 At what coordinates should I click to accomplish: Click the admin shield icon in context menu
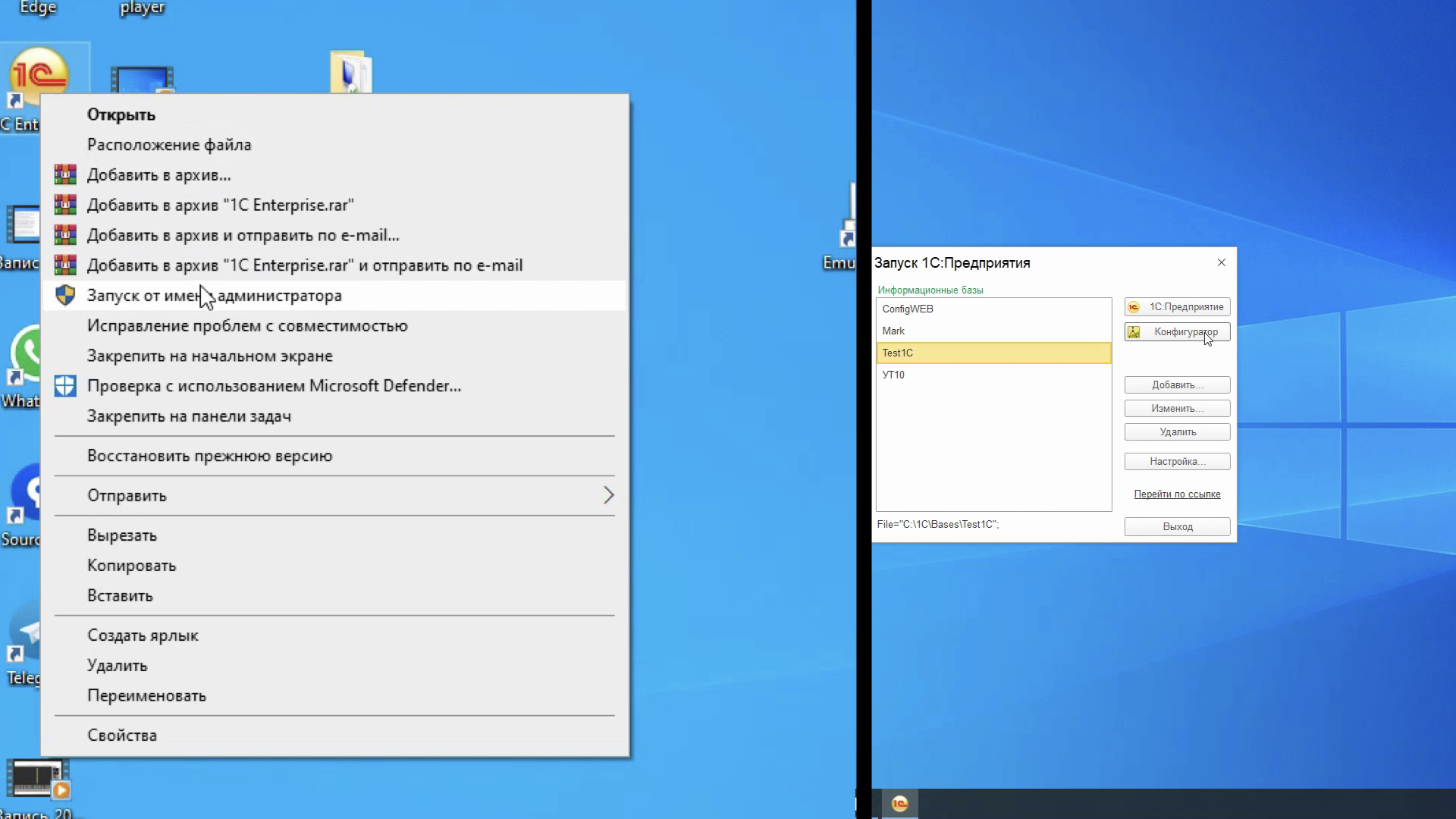pos(65,296)
